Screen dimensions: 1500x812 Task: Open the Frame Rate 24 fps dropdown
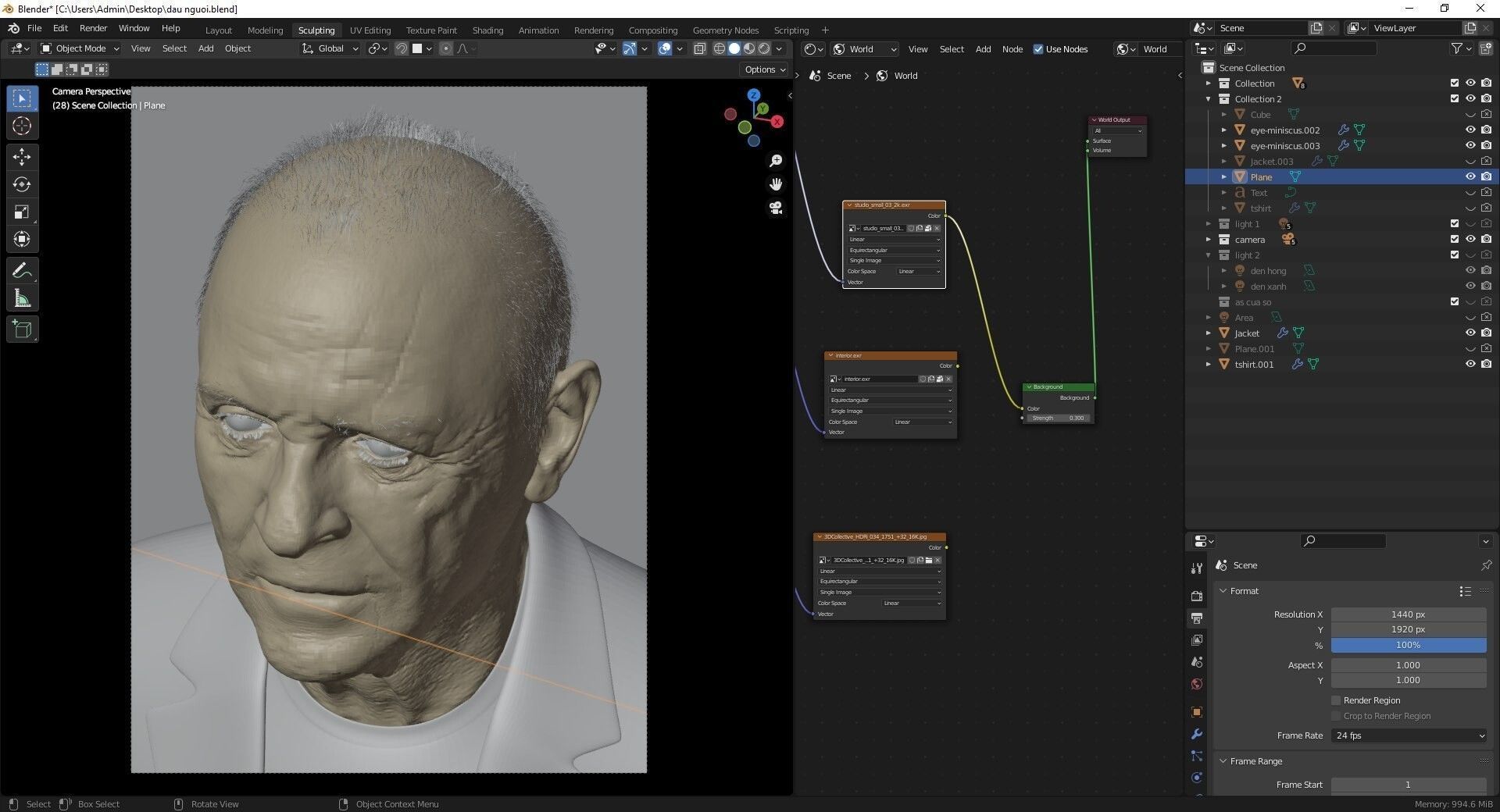click(1409, 735)
